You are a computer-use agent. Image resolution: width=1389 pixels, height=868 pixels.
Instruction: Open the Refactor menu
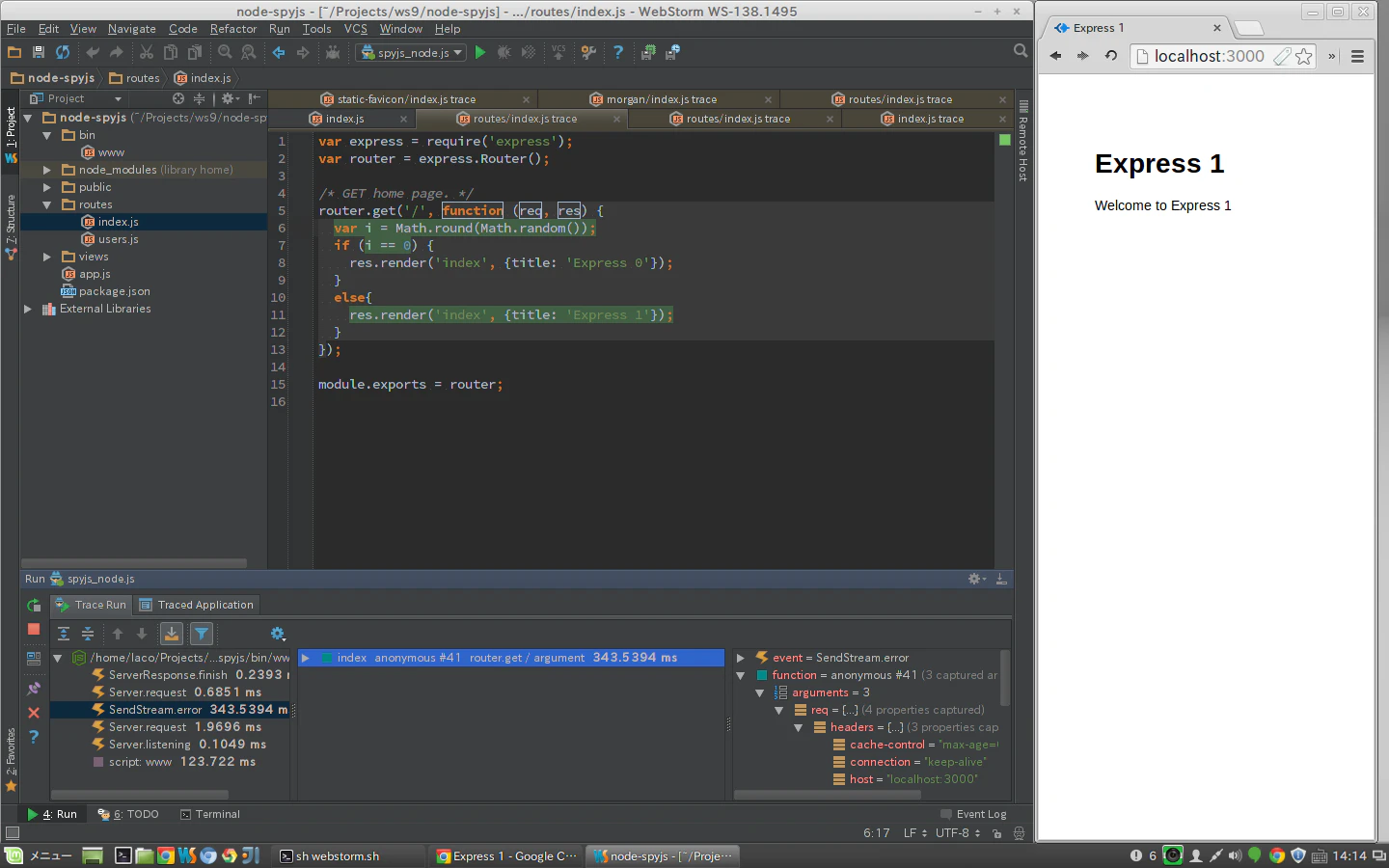click(233, 29)
